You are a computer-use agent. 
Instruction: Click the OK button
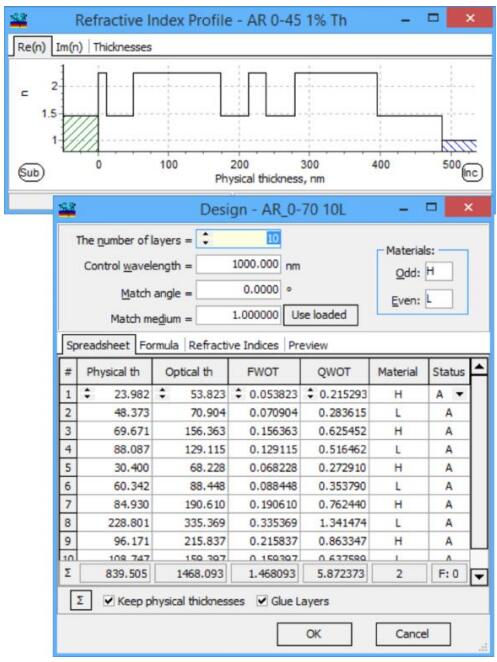314,634
